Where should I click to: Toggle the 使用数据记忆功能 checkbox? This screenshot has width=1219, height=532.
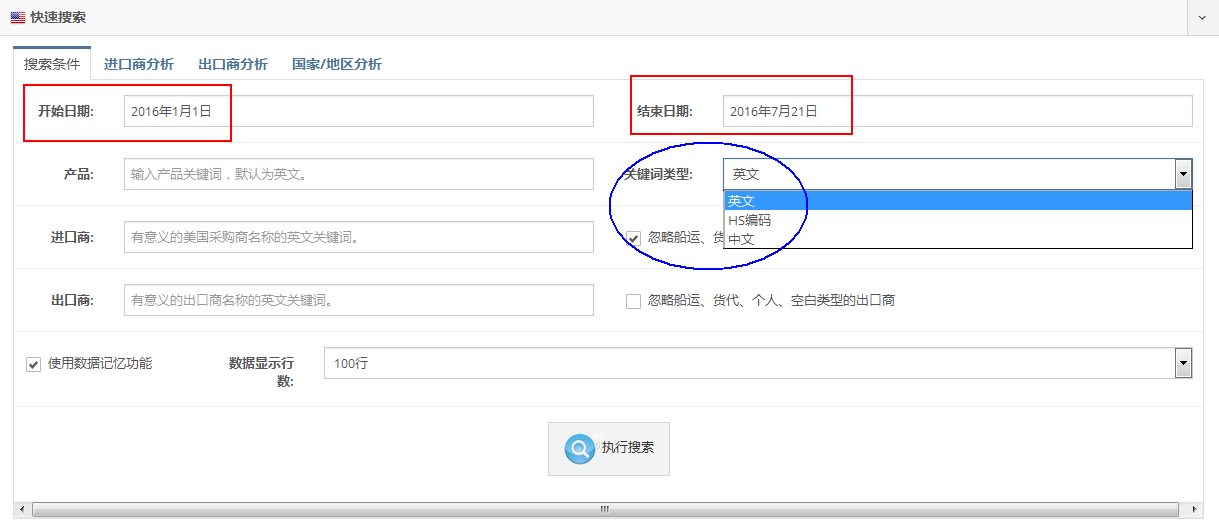[x=33, y=364]
